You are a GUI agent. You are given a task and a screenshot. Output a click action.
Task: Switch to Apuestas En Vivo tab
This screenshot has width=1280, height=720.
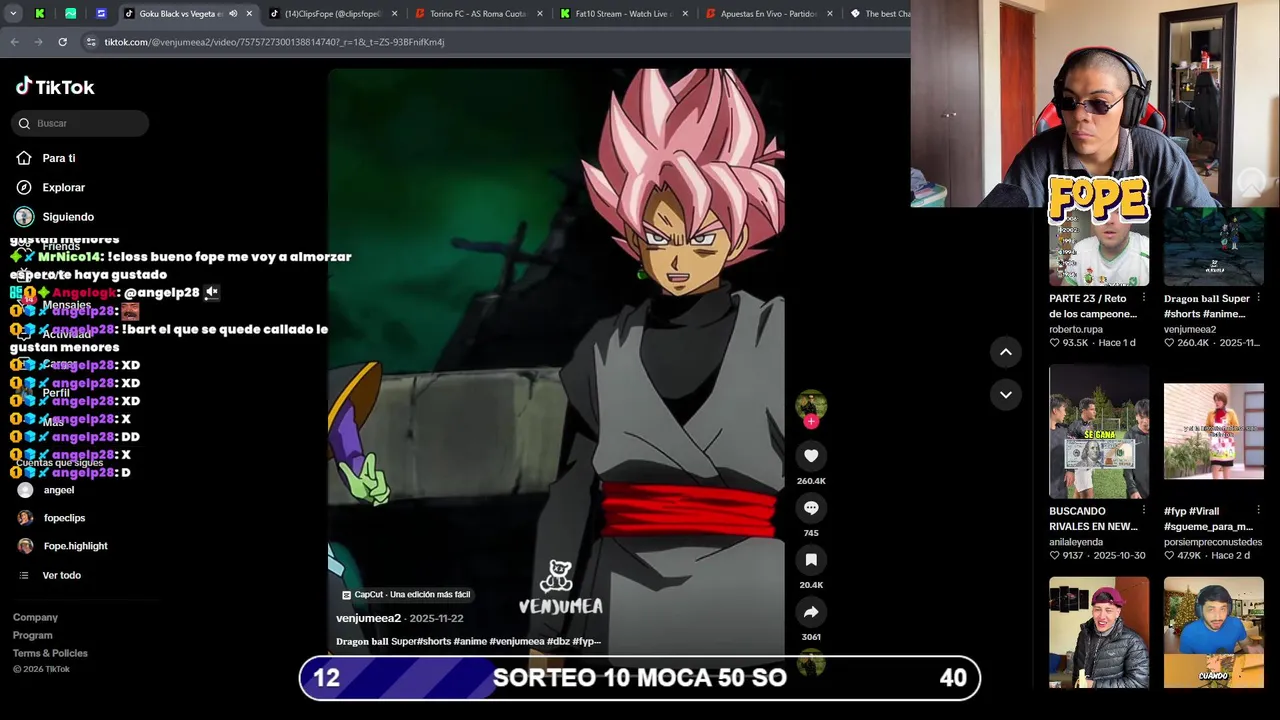(768, 14)
